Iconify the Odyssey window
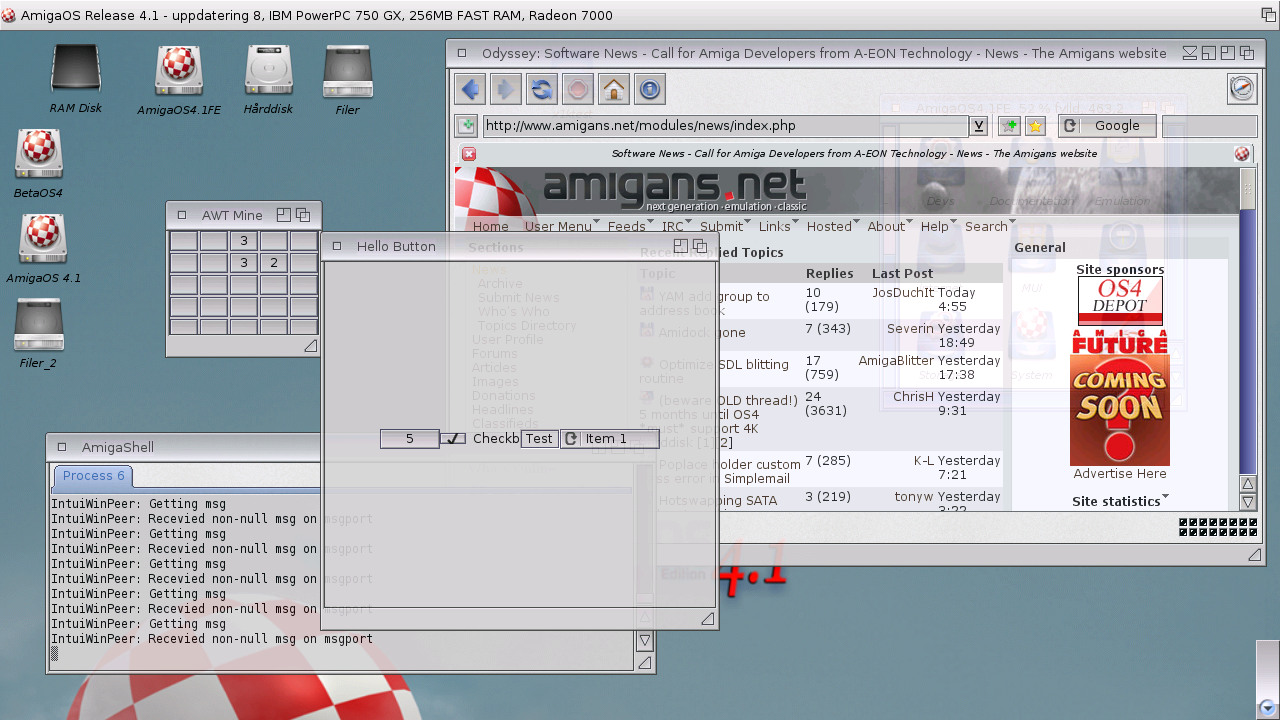This screenshot has width=1280, height=720. (x=1190, y=53)
